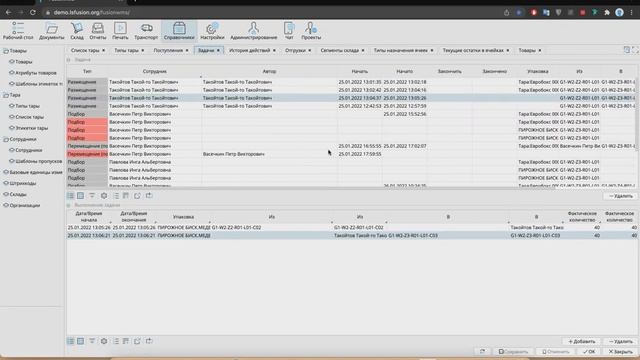
Task: Collapse the Сотрудники tree folder
Action: [6, 139]
